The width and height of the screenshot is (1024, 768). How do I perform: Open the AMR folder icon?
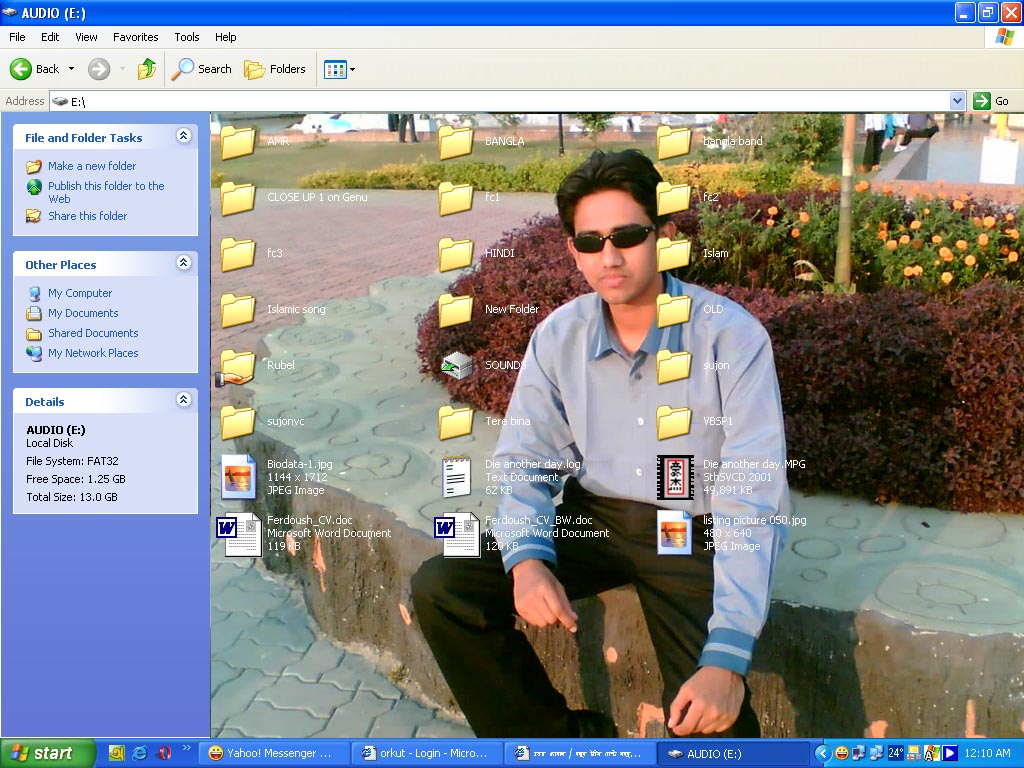(x=238, y=142)
